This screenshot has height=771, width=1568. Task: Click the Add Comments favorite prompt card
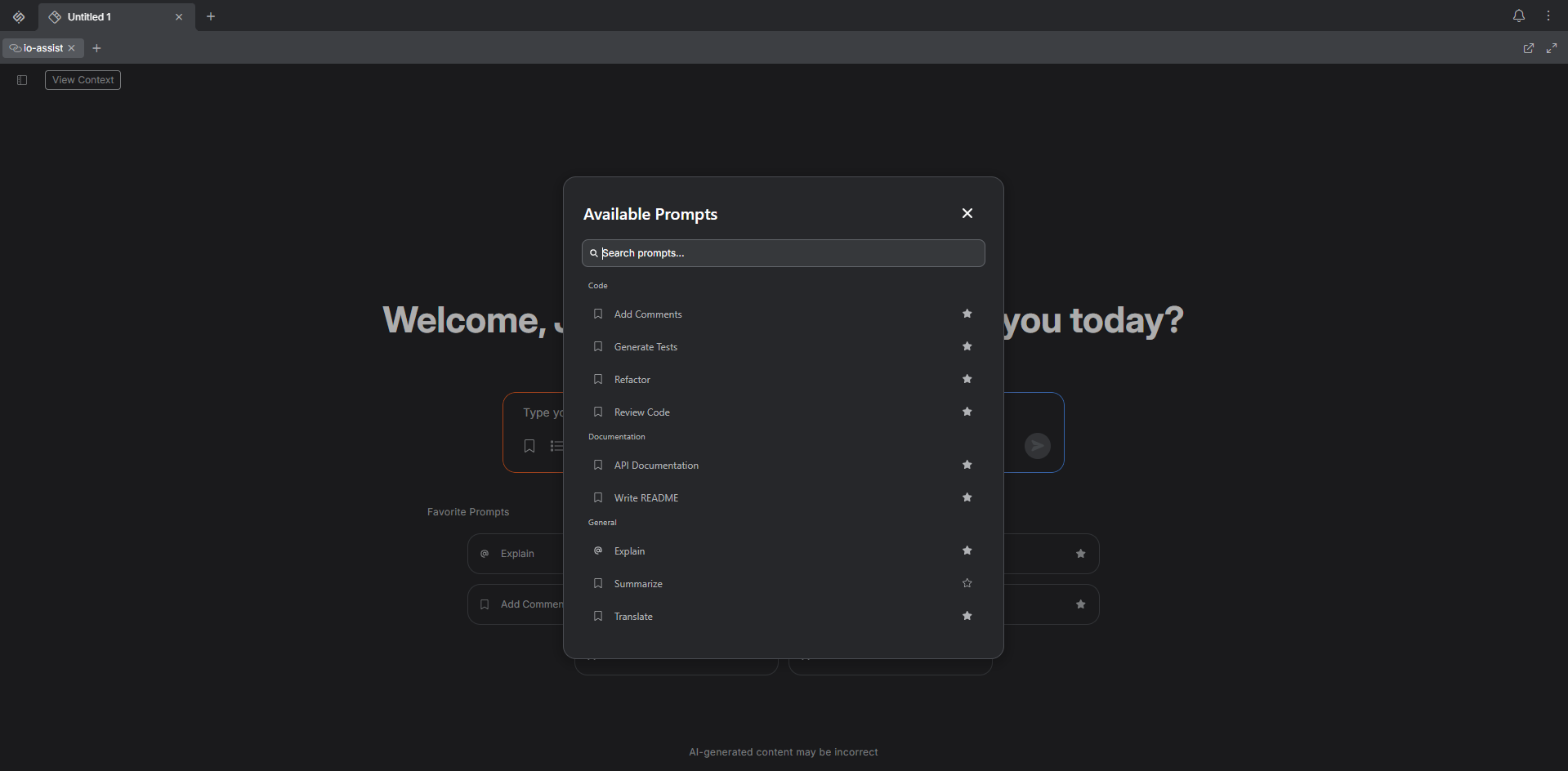click(x=515, y=604)
